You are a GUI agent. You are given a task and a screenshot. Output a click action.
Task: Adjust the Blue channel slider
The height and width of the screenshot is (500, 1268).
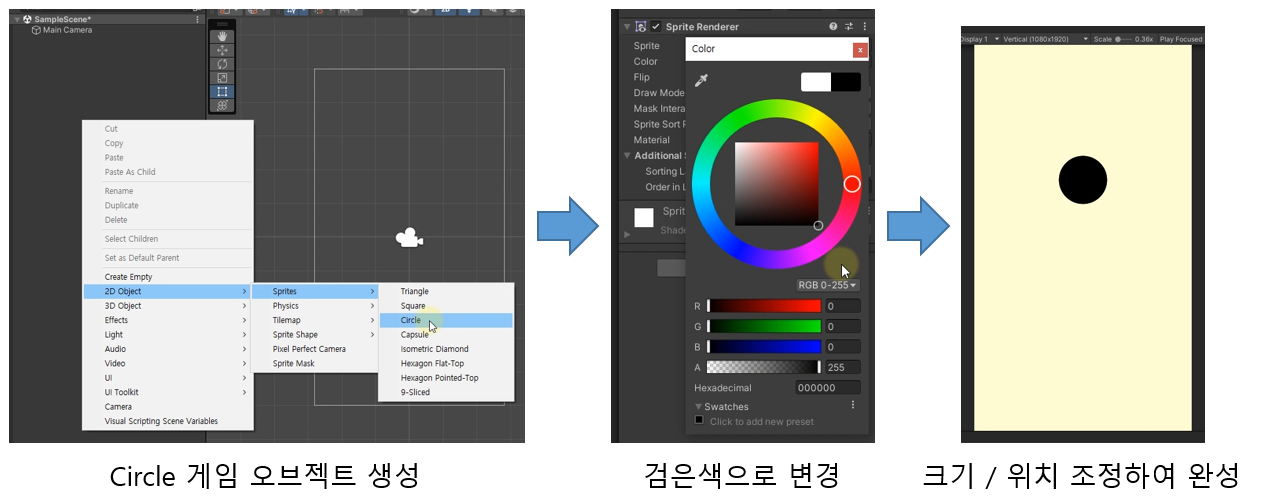coord(764,347)
